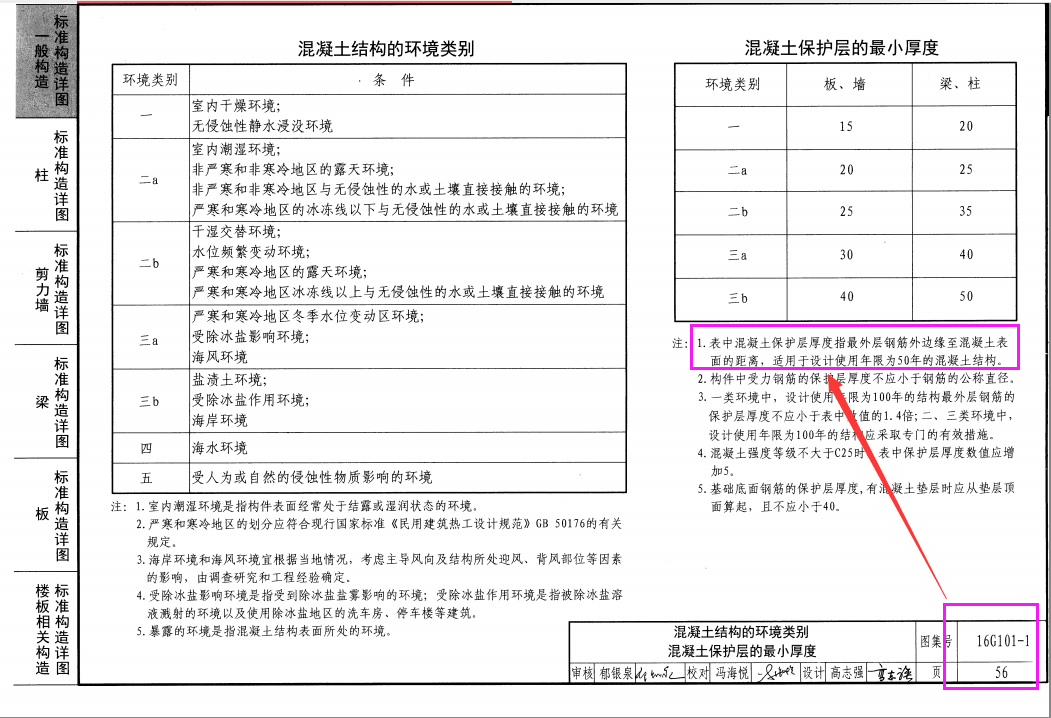This screenshot has height=718, width=1051.
Task: Click the reviewer name '郁银泉'
Action: (616, 672)
